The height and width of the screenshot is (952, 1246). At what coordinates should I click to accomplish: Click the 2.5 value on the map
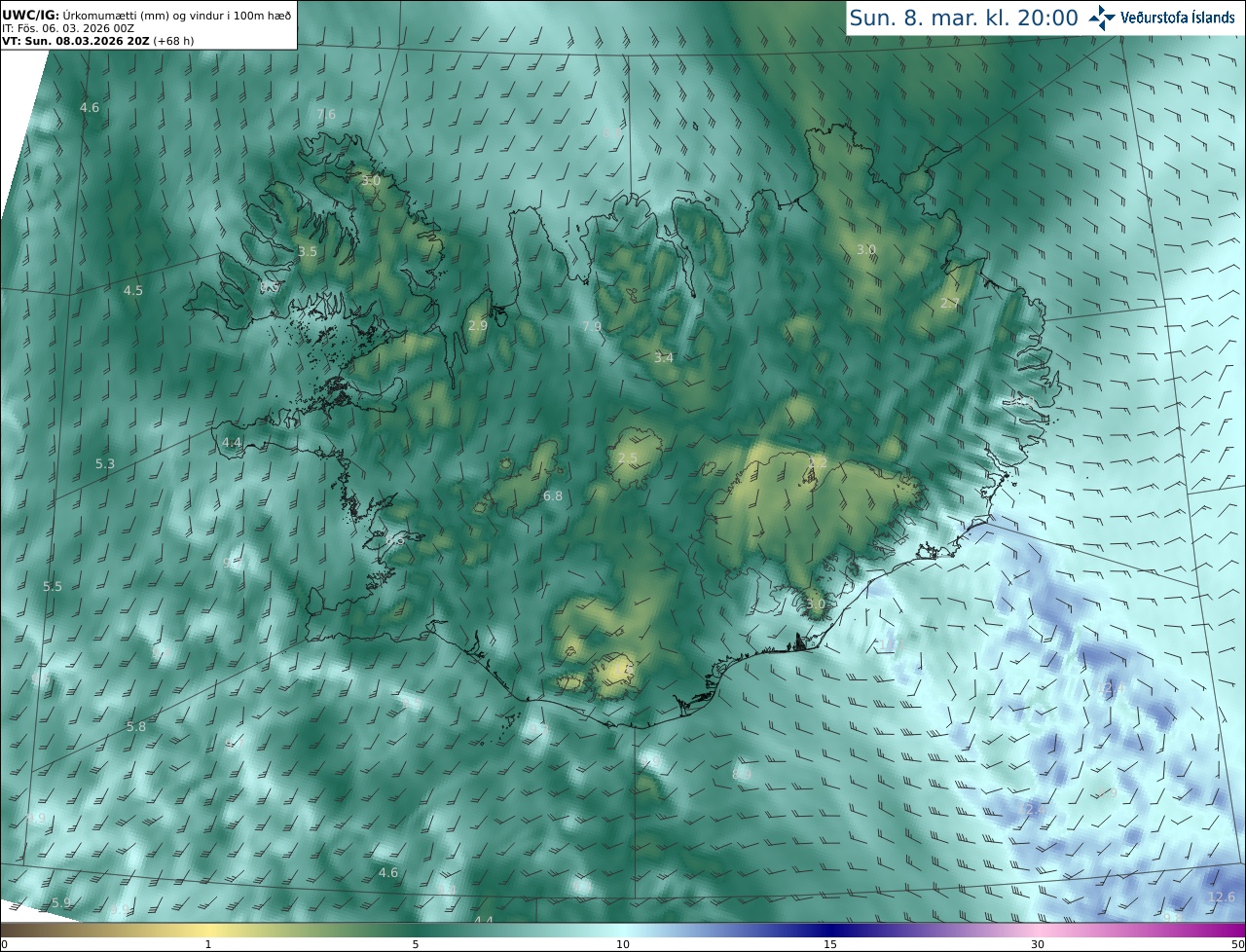(x=628, y=458)
